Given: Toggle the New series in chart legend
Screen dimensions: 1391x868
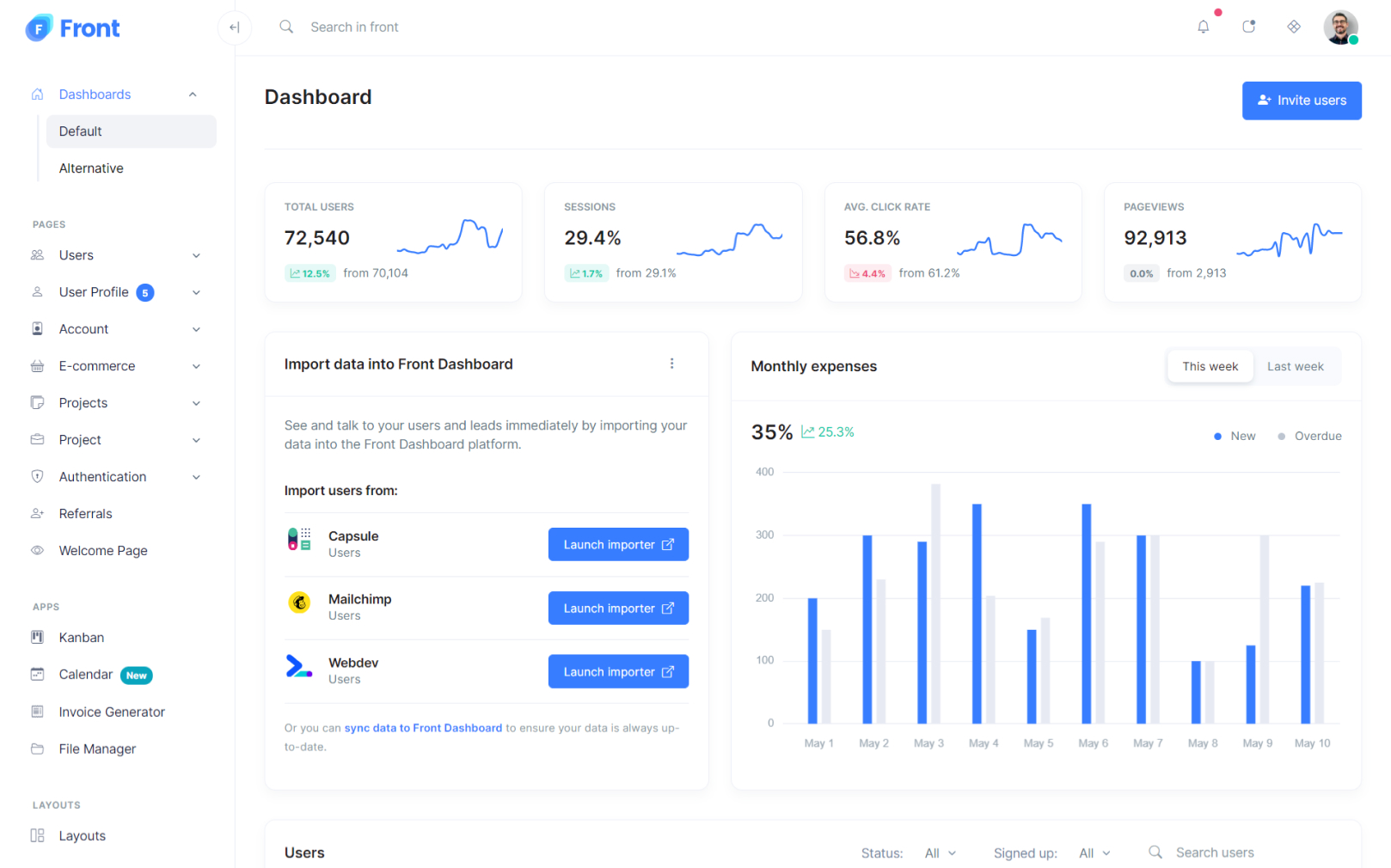Looking at the screenshot, I should 1235,437.
